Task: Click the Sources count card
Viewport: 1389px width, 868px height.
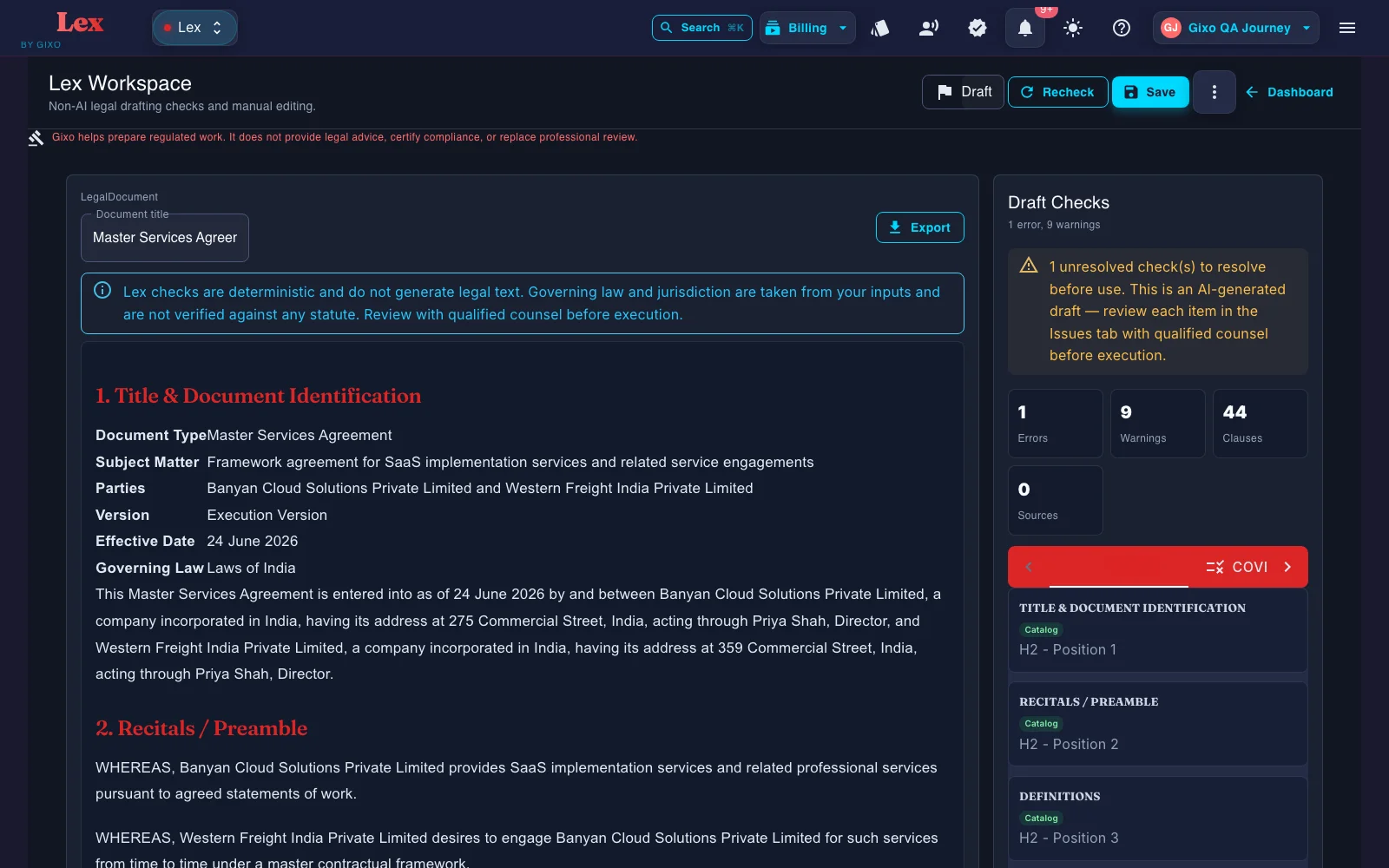Action: [1056, 501]
